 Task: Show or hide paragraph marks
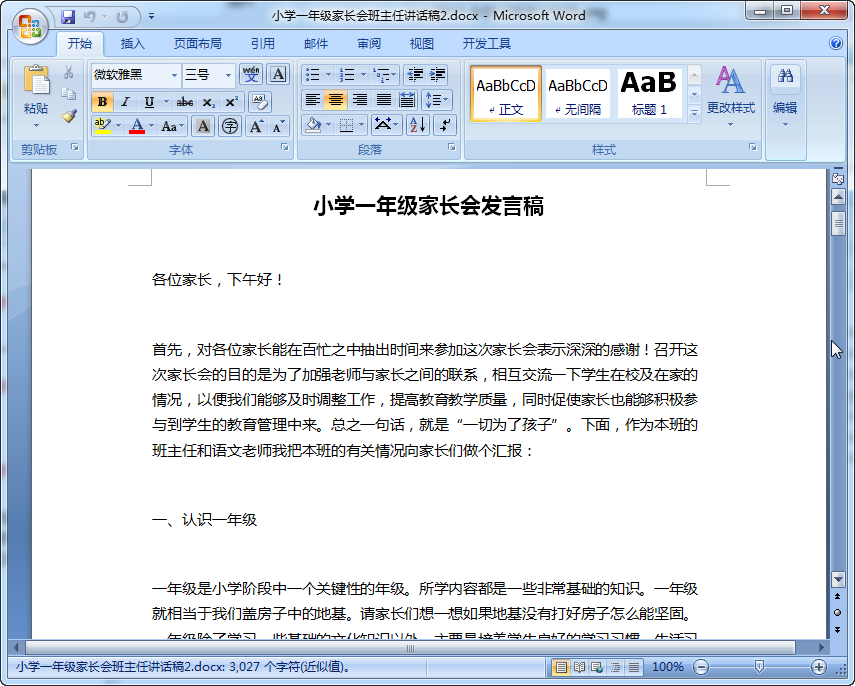tap(445, 125)
